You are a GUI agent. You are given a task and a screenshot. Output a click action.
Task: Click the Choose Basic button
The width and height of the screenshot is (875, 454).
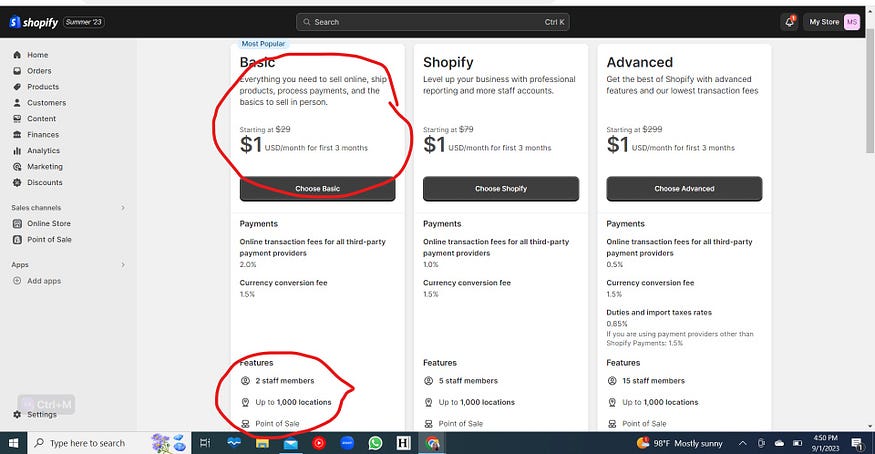[x=318, y=189]
